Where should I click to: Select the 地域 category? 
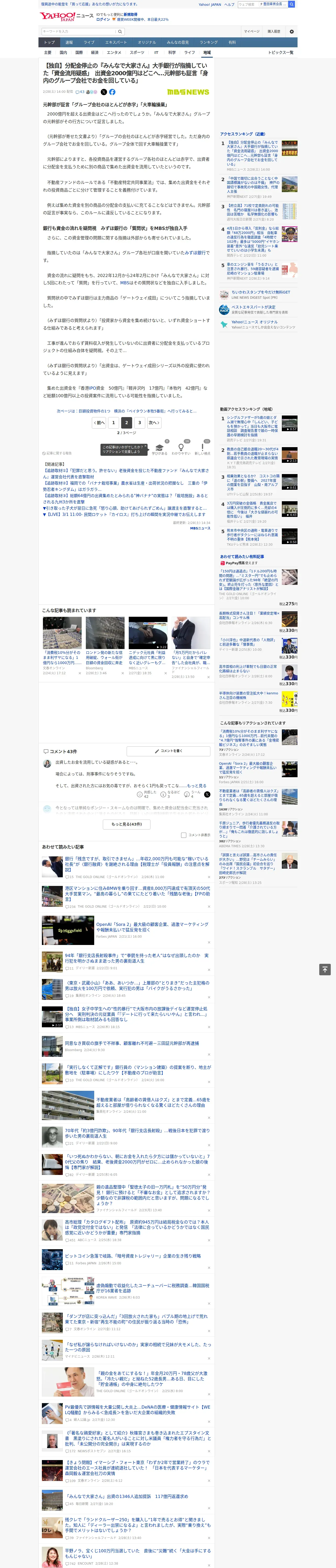coord(207,52)
